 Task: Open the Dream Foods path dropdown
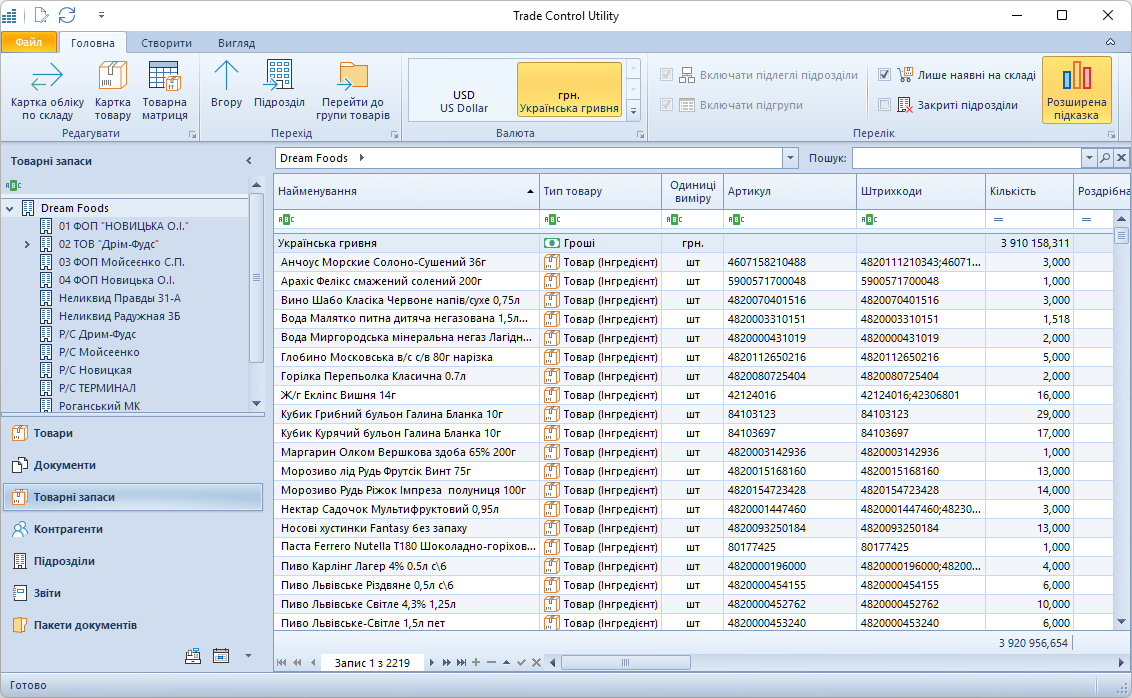pos(791,158)
